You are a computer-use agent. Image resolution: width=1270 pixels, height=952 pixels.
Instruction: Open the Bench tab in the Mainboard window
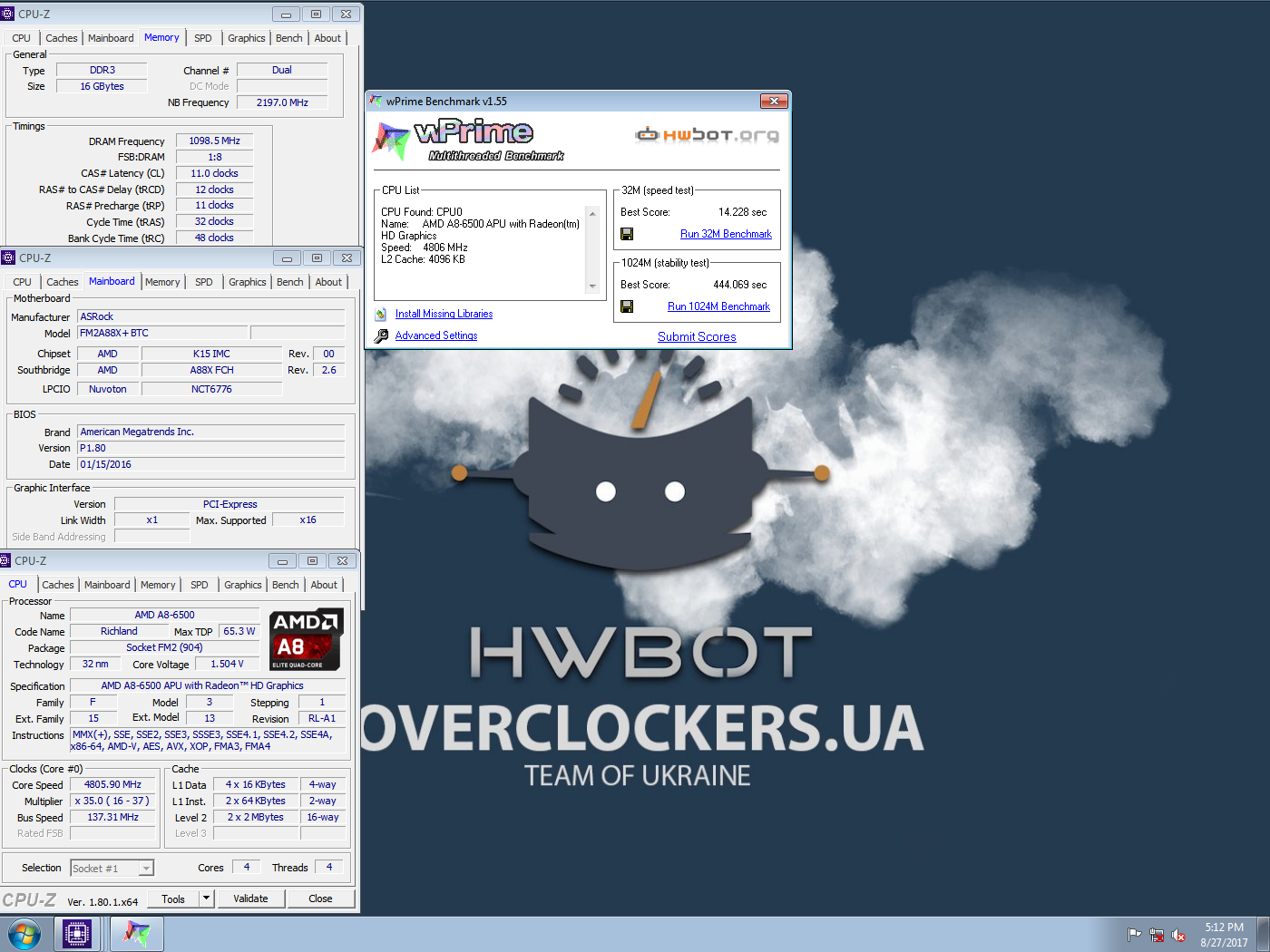(x=290, y=282)
